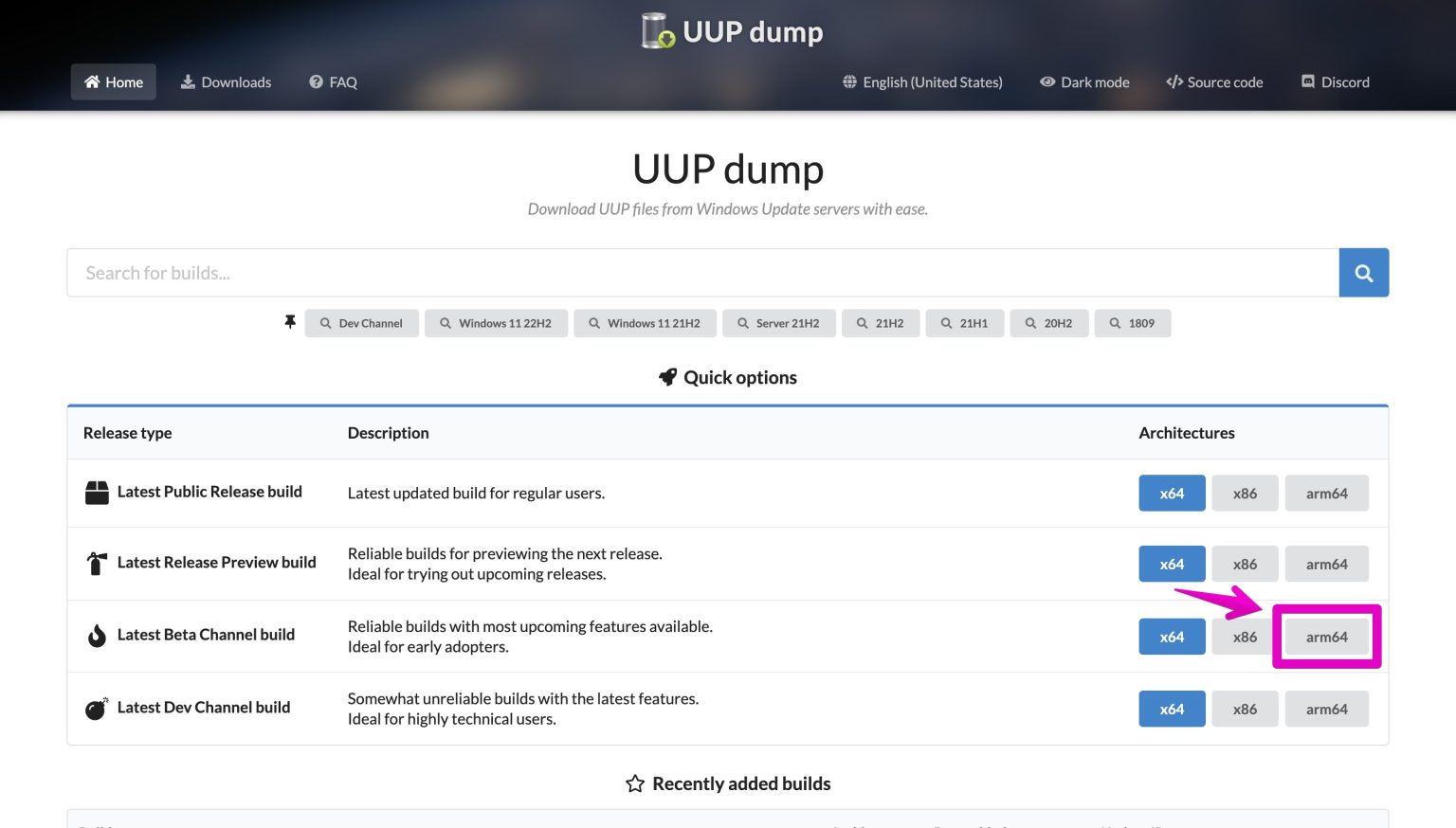Select x86 for Latest Dev Channel build

pyautogui.click(x=1245, y=710)
